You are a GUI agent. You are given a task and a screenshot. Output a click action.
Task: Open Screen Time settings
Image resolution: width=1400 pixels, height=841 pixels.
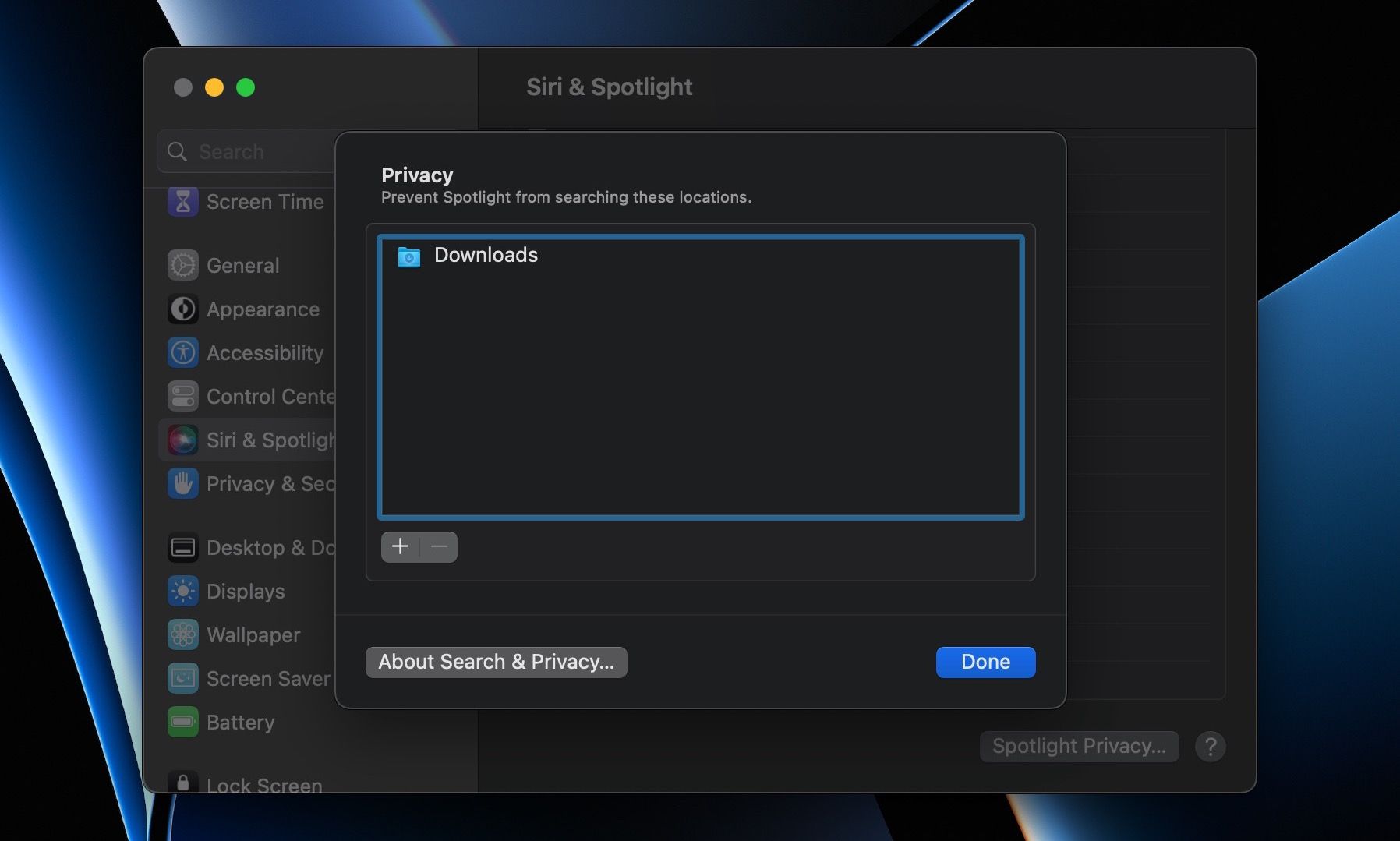pos(248,202)
